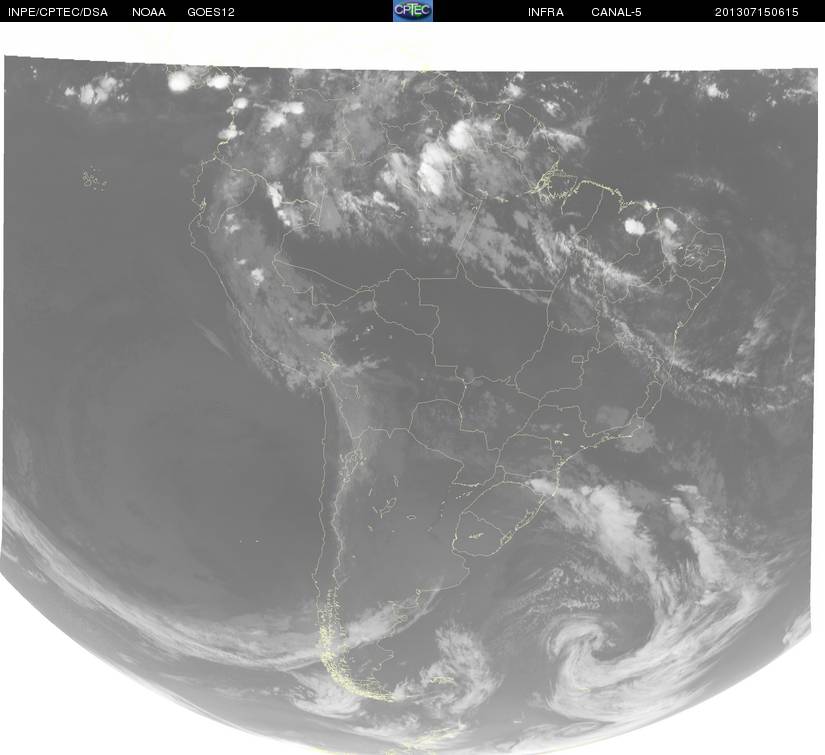
Task: Click the GOES12 satellite label
Action: 211,12
